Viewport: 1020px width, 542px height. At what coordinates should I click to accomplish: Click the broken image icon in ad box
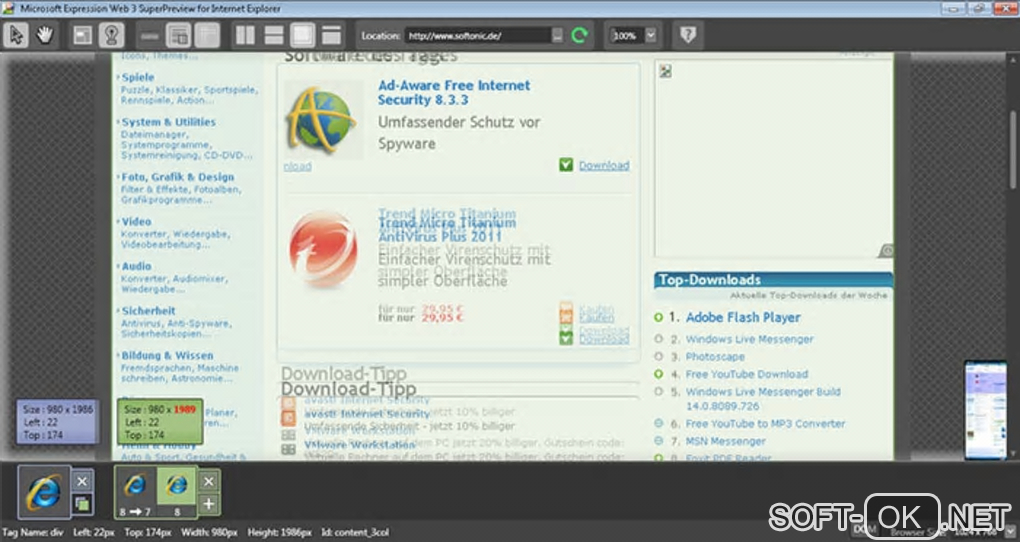pos(665,71)
